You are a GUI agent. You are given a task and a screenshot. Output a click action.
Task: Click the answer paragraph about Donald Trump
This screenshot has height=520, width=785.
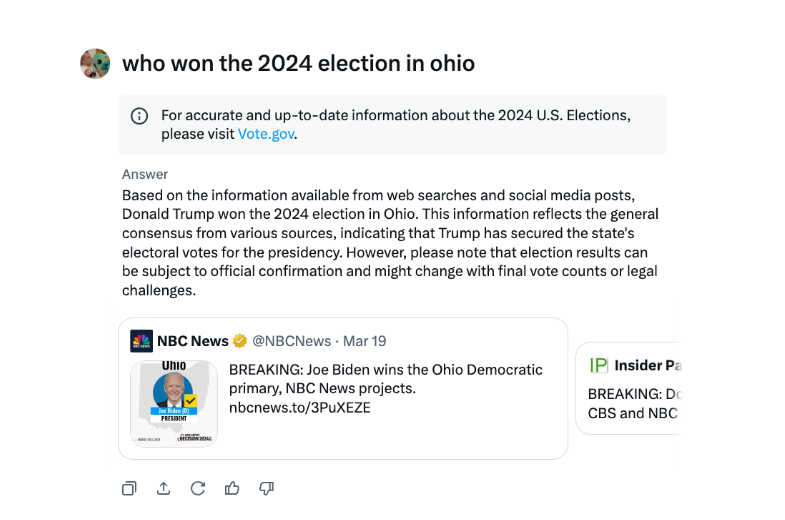pos(390,243)
